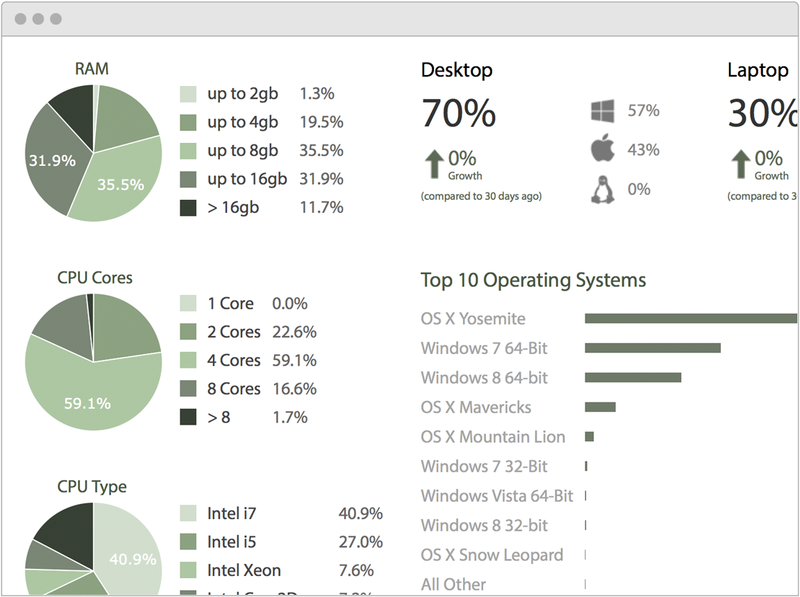Click the 'OS X Snow Leopard' label
This screenshot has width=800, height=597.
point(492,555)
